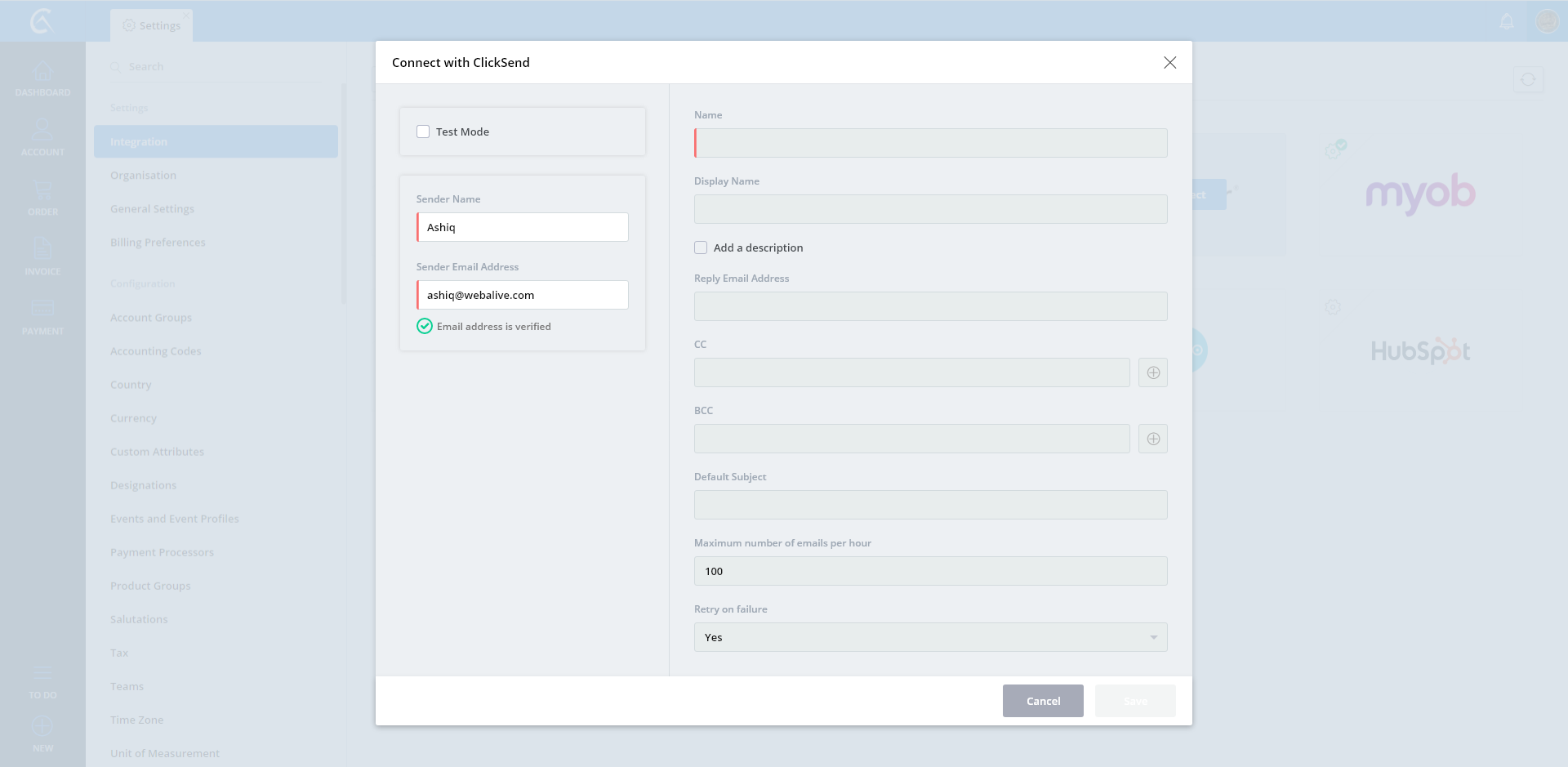Image resolution: width=1568 pixels, height=767 pixels.
Task: Enable the Test Mode checkbox
Action: tap(423, 132)
